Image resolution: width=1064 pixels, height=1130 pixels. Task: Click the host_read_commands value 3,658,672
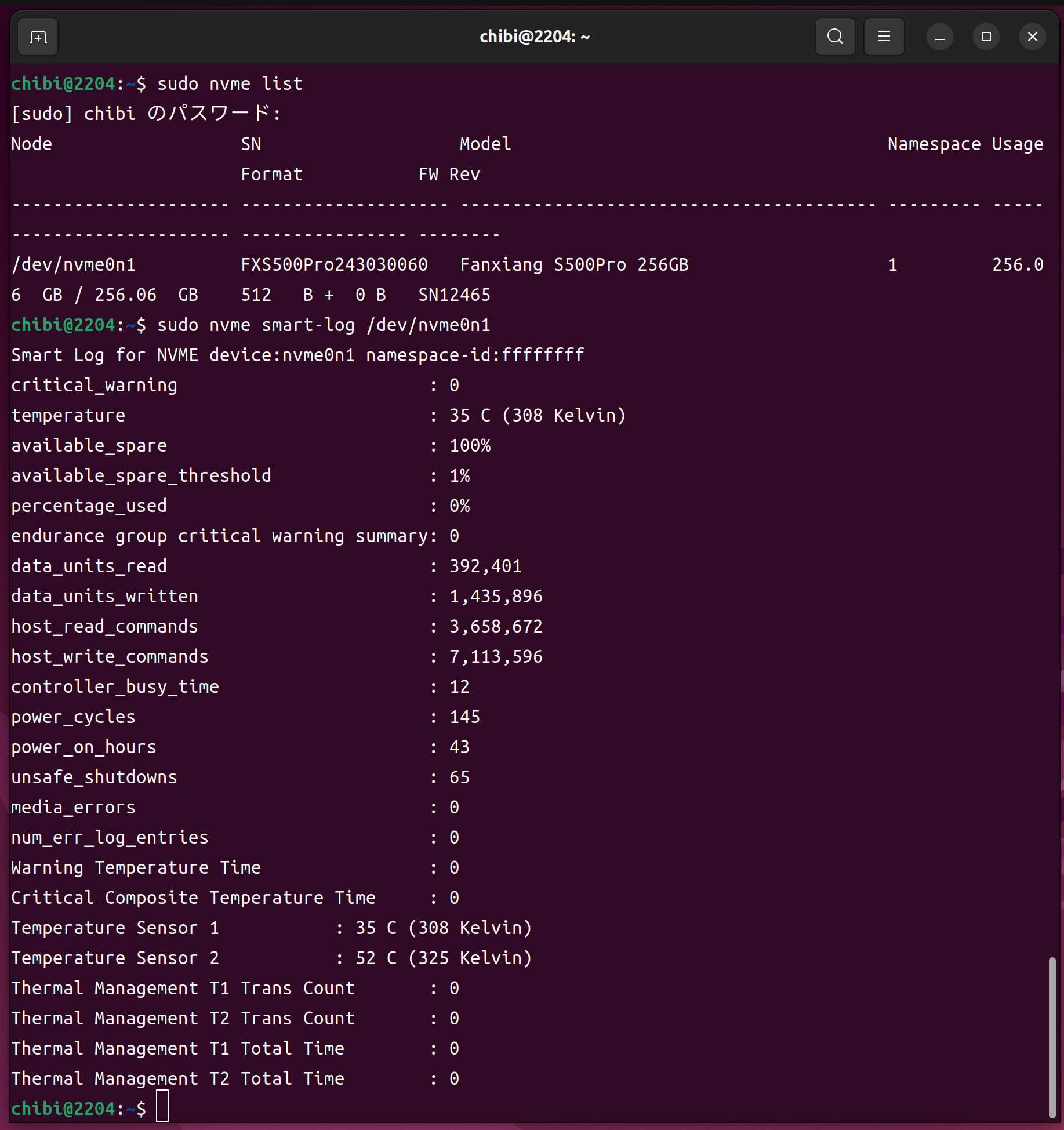point(496,627)
